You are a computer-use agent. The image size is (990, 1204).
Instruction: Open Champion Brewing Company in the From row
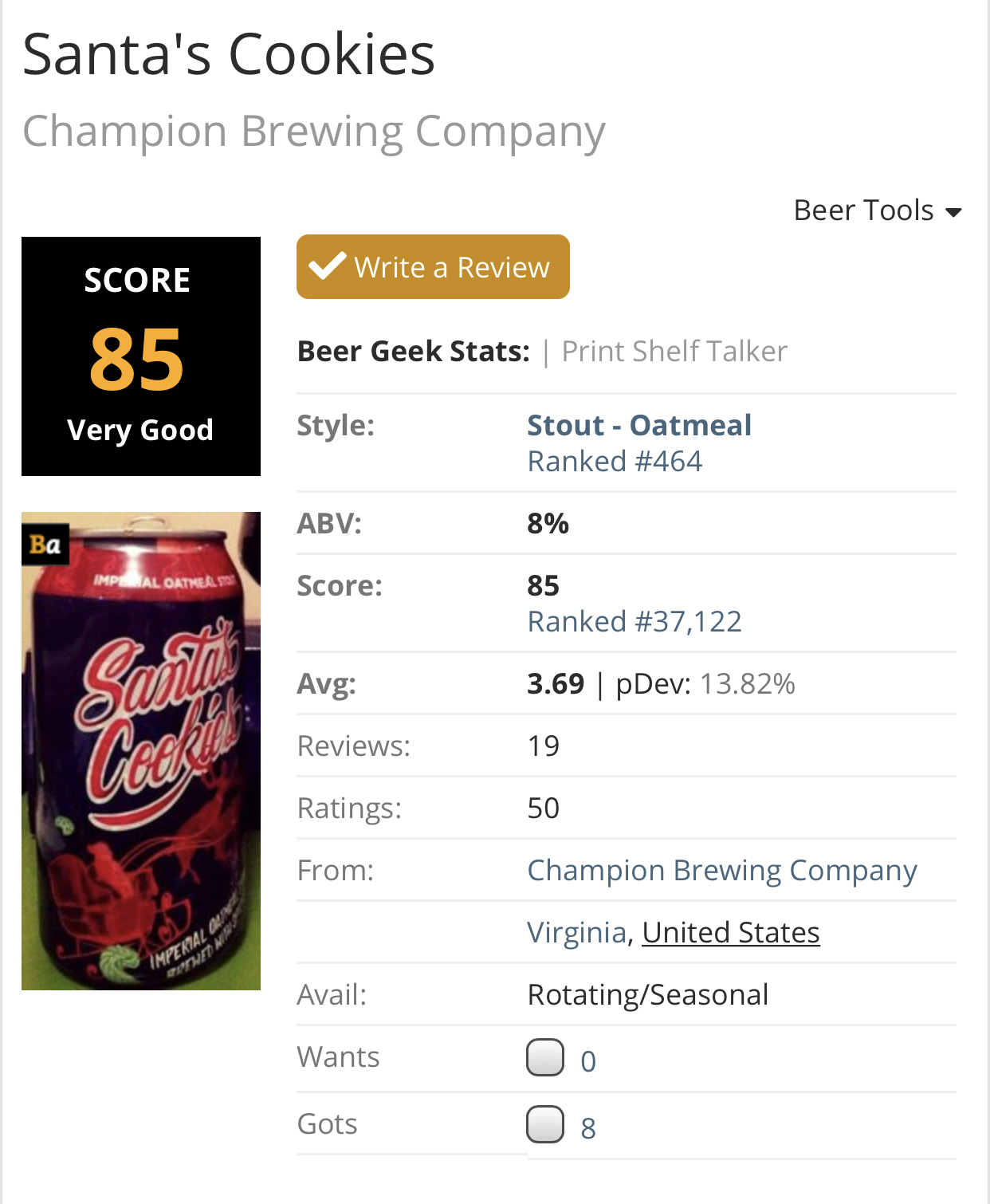click(x=722, y=871)
